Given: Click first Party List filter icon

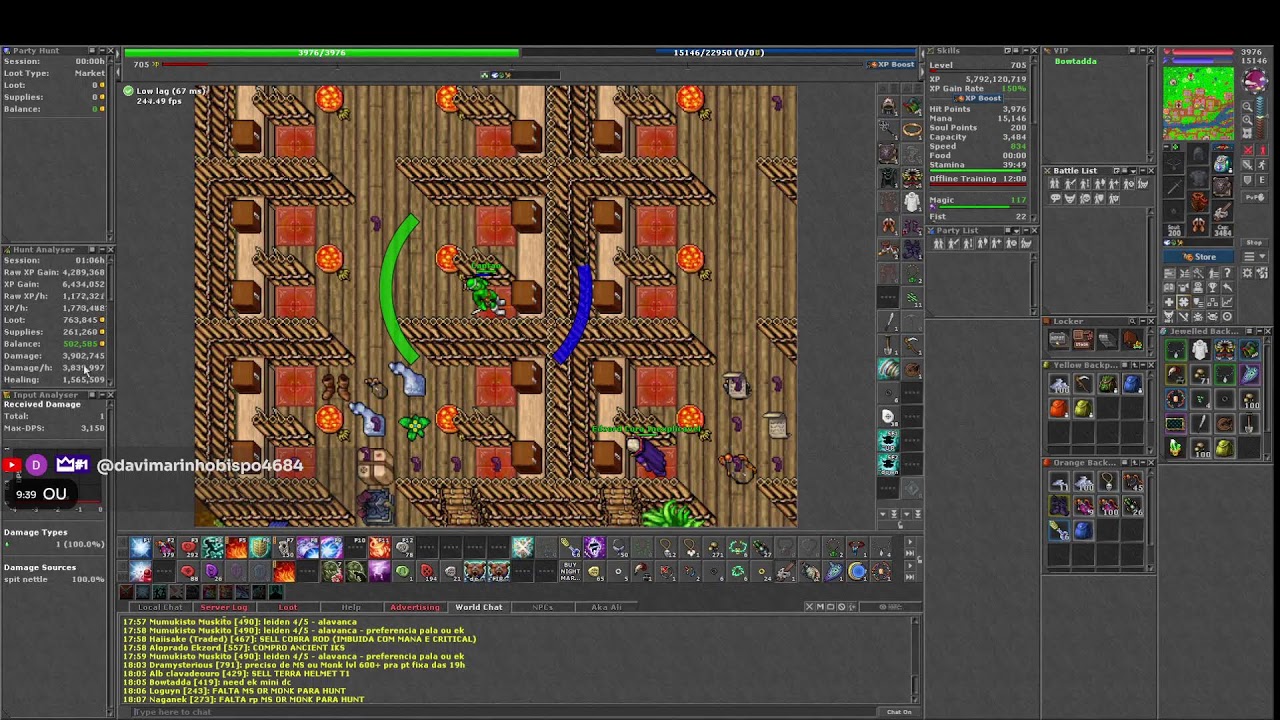Looking at the screenshot, I should pos(938,243).
